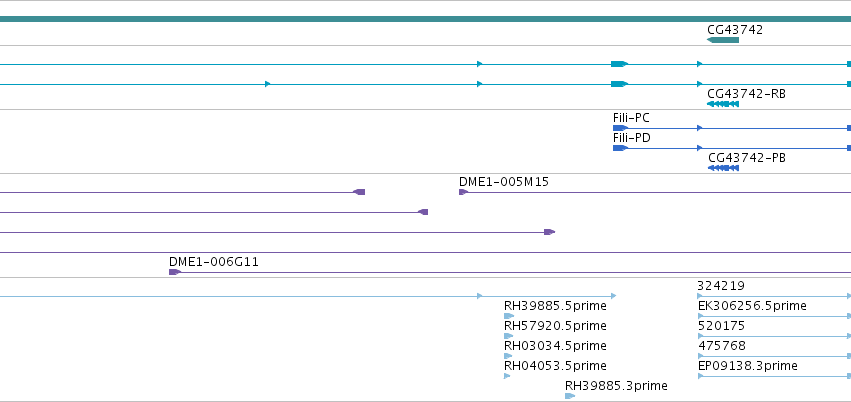Click the EK306256.5prime label
The width and height of the screenshot is (851, 402).
(x=752, y=306)
